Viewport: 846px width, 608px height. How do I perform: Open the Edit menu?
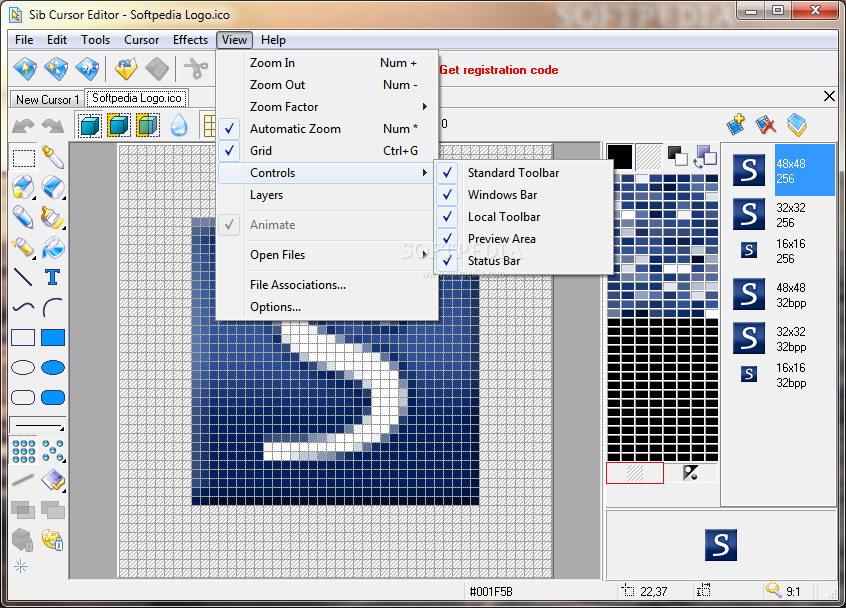[57, 40]
